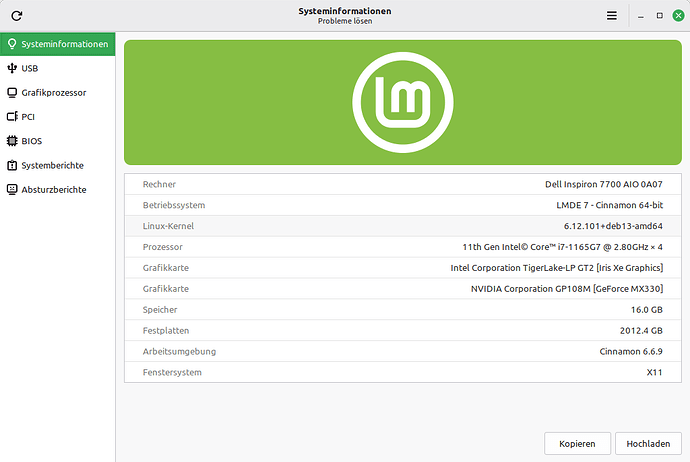The image size is (690, 462).
Task: Click the disk size 2012.4 GB
Action: (x=641, y=330)
